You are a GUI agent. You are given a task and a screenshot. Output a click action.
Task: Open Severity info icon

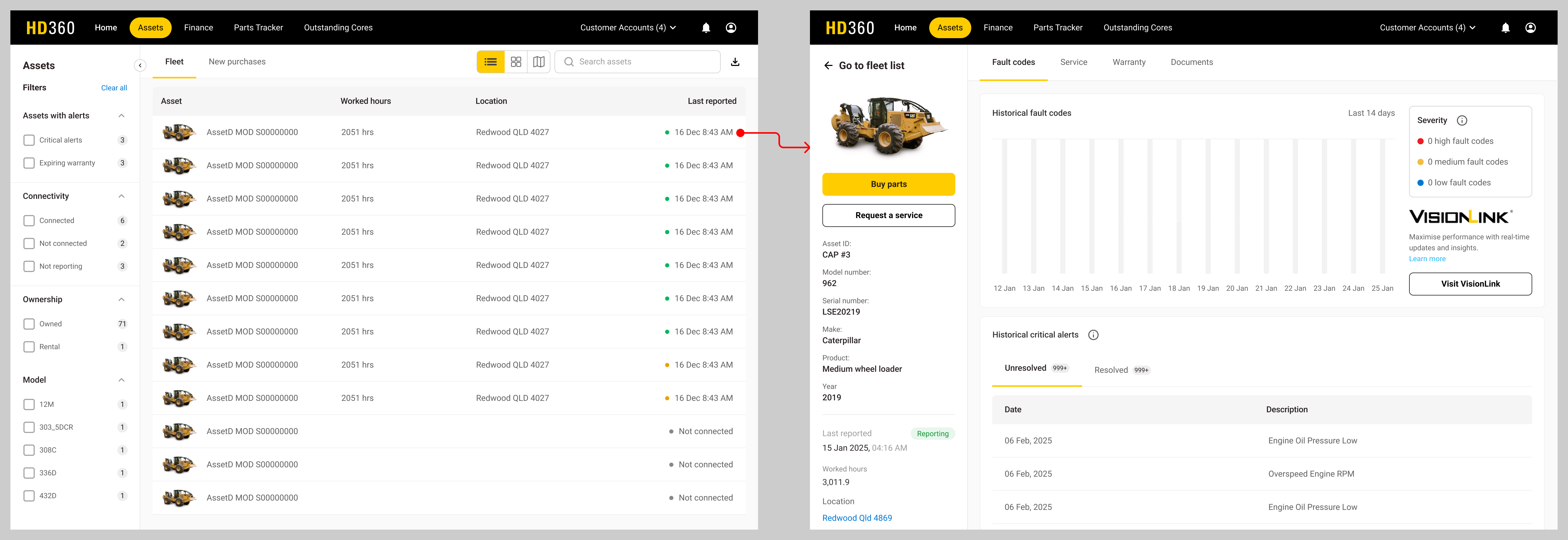pyautogui.click(x=1462, y=120)
